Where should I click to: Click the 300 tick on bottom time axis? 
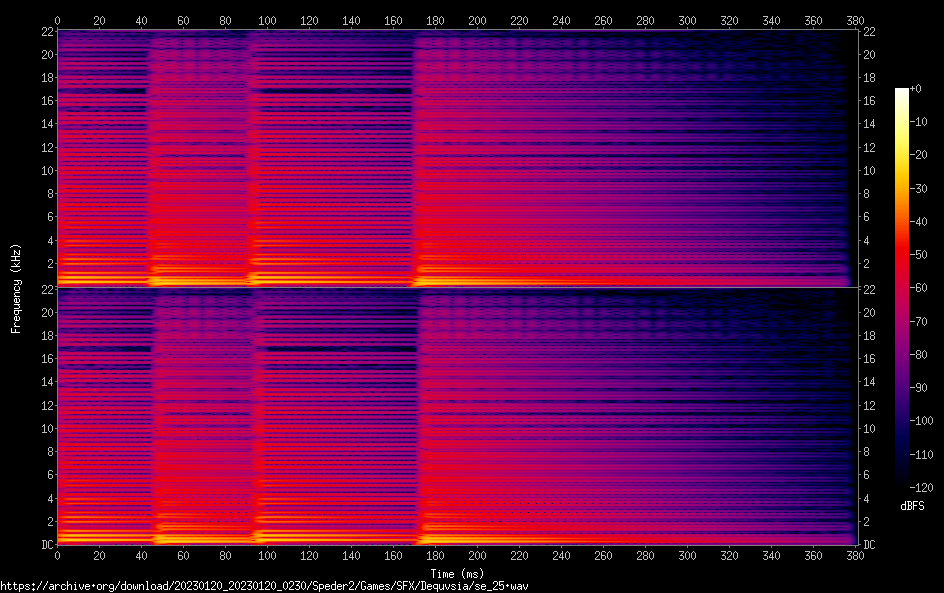click(x=687, y=556)
